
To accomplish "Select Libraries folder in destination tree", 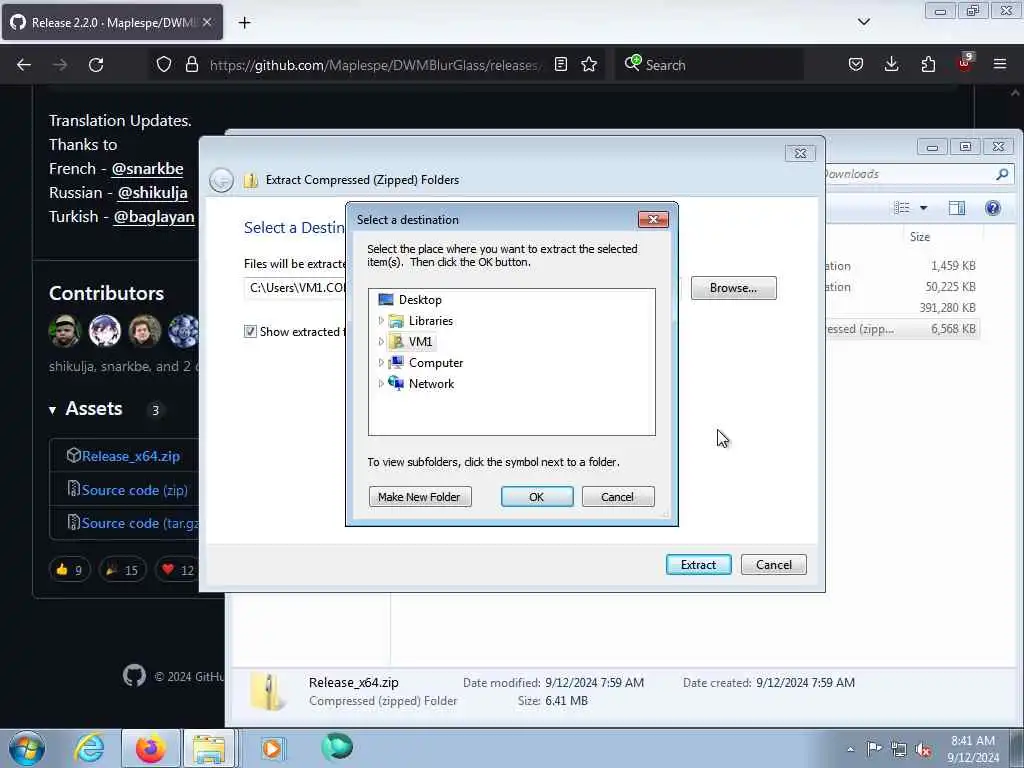I will point(430,321).
